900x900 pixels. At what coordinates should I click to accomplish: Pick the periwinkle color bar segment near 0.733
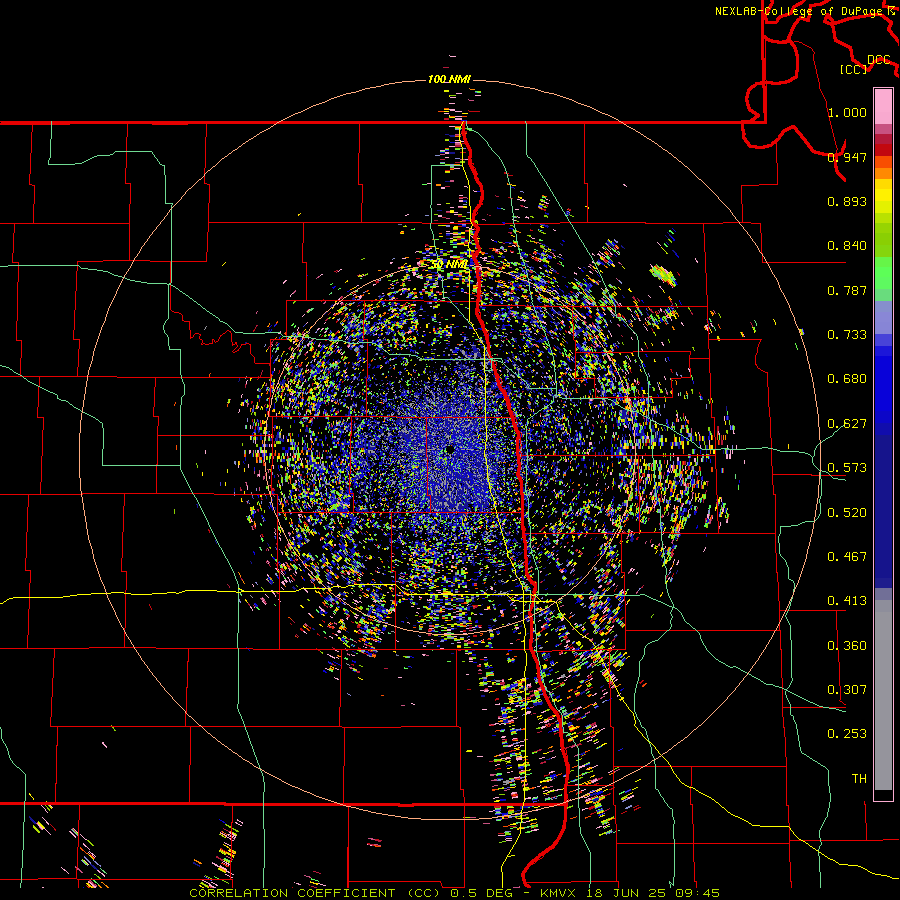[883, 318]
